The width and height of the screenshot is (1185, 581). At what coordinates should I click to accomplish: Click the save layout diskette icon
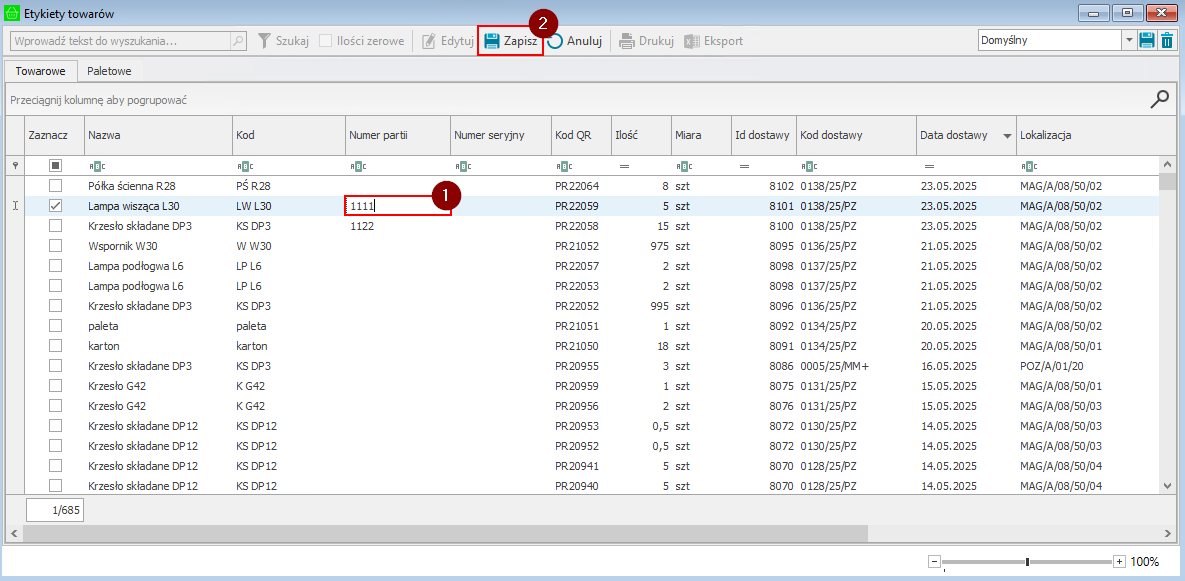click(x=1147, y=41)
